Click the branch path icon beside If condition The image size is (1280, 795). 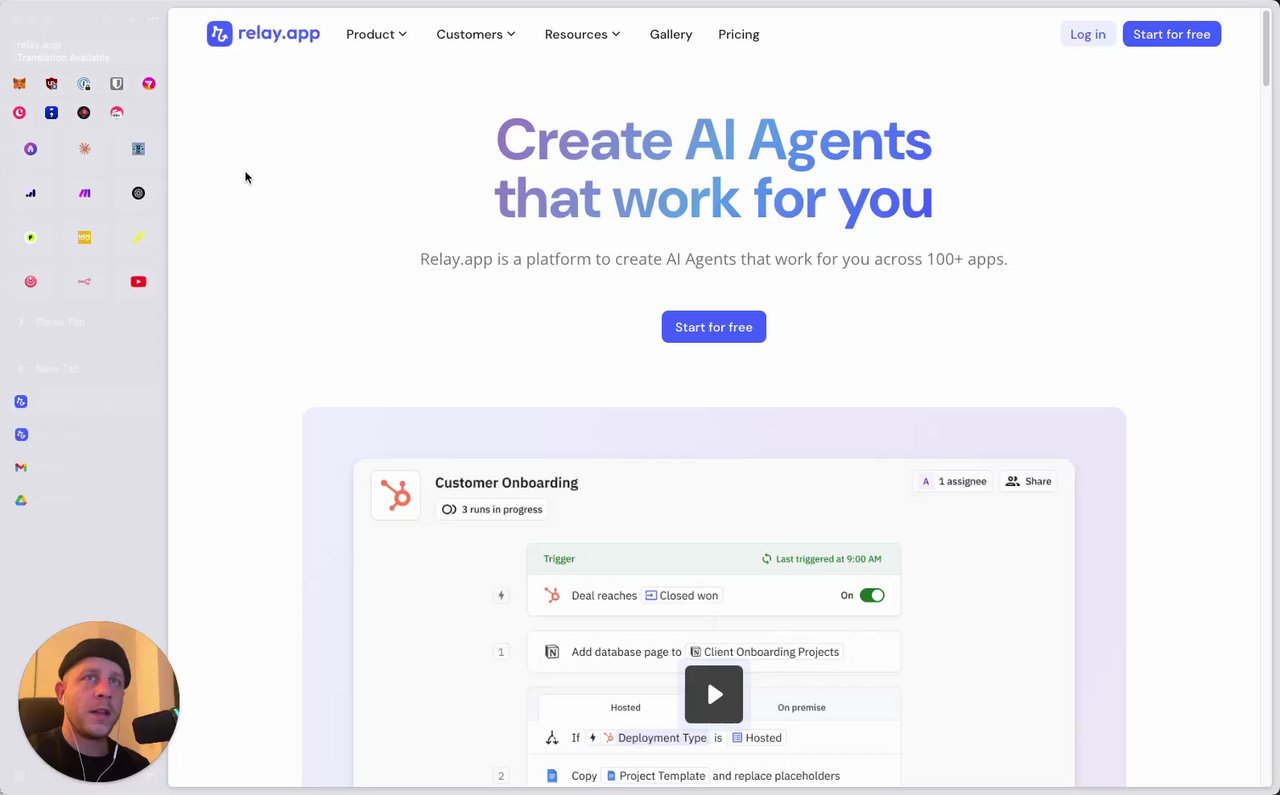tap(552, 738)
